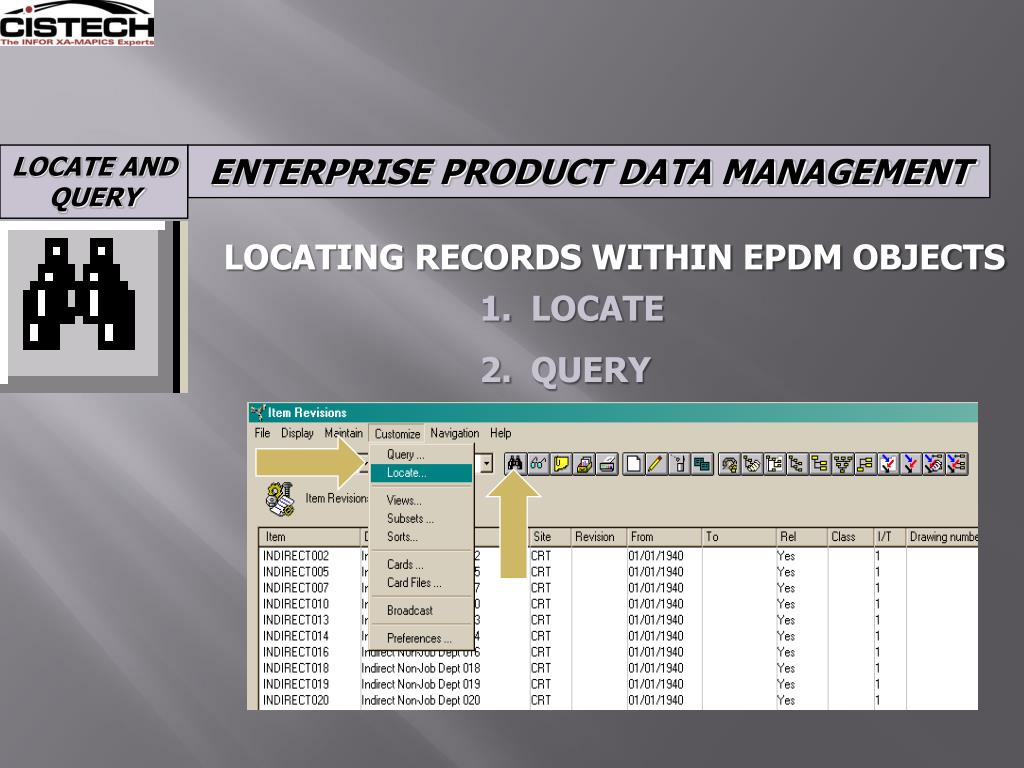Click description Indirect Non-Job Dept 018

tap(421, 668)
